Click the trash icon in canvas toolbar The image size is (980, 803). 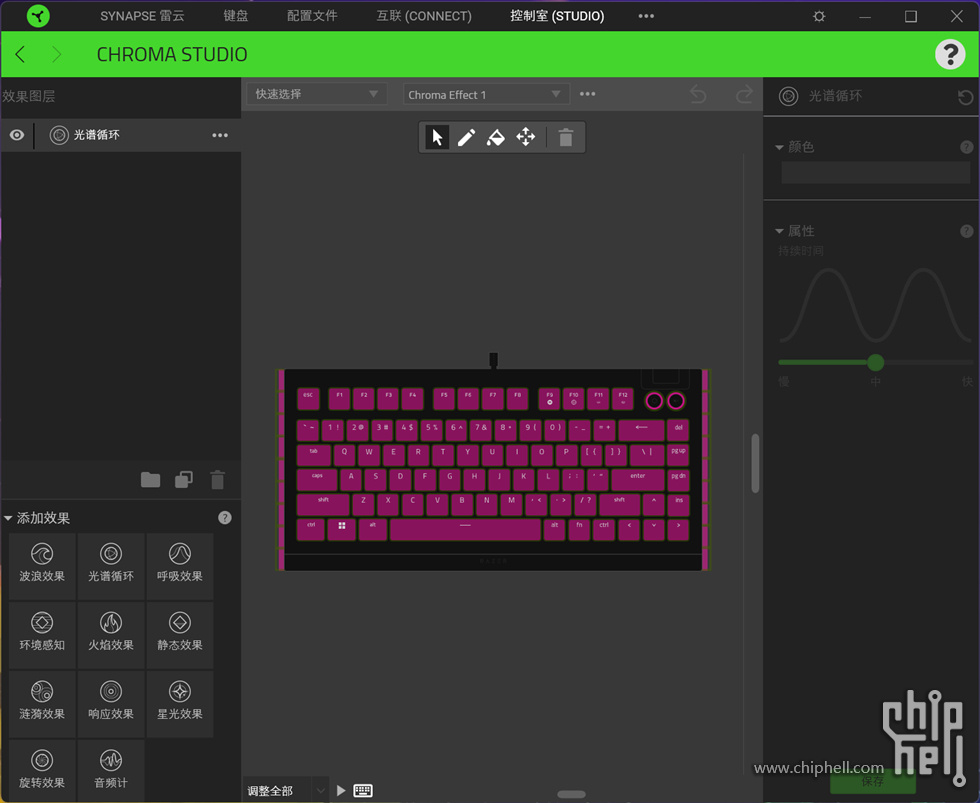coord(566,137)
